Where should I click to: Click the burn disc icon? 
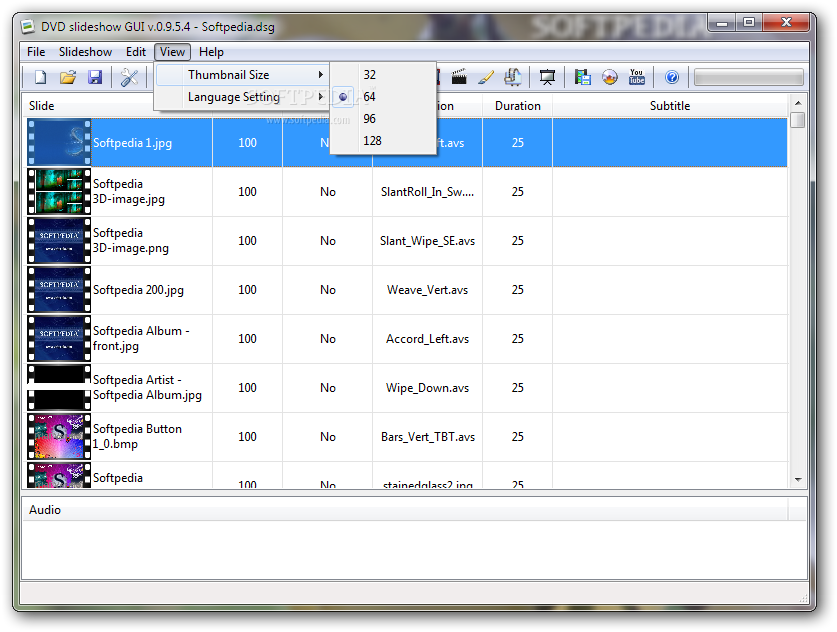pos(610,77)
